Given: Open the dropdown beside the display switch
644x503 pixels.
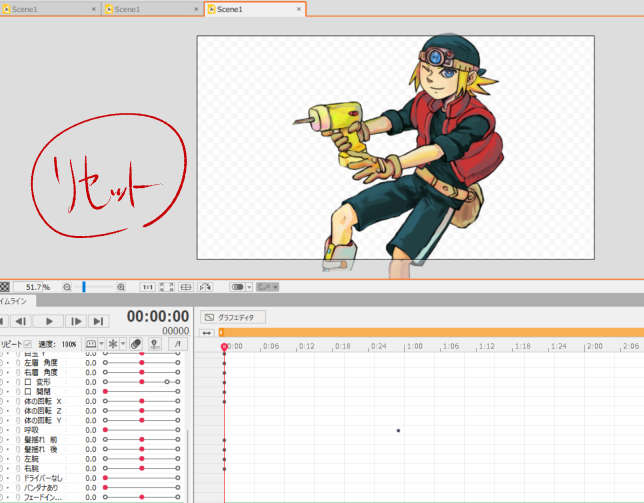Looking at the screenshot, I should click(249, 287).
